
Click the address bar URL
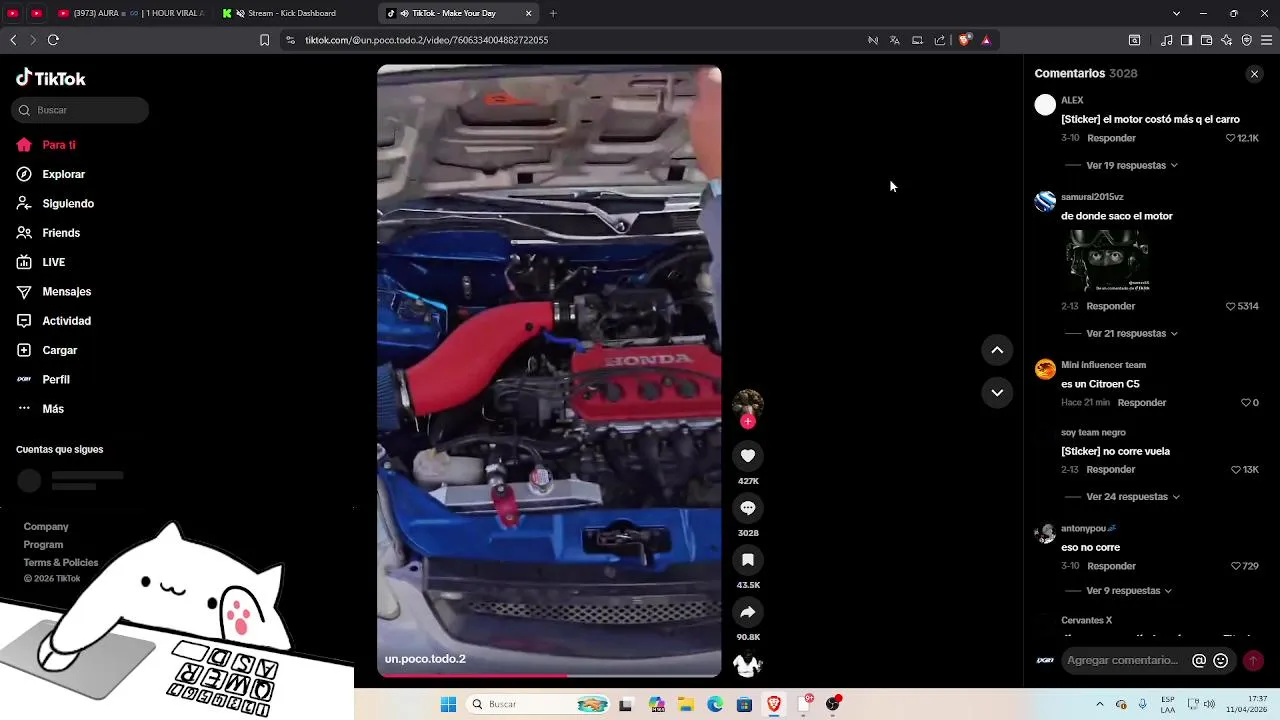tap(426, 40)
